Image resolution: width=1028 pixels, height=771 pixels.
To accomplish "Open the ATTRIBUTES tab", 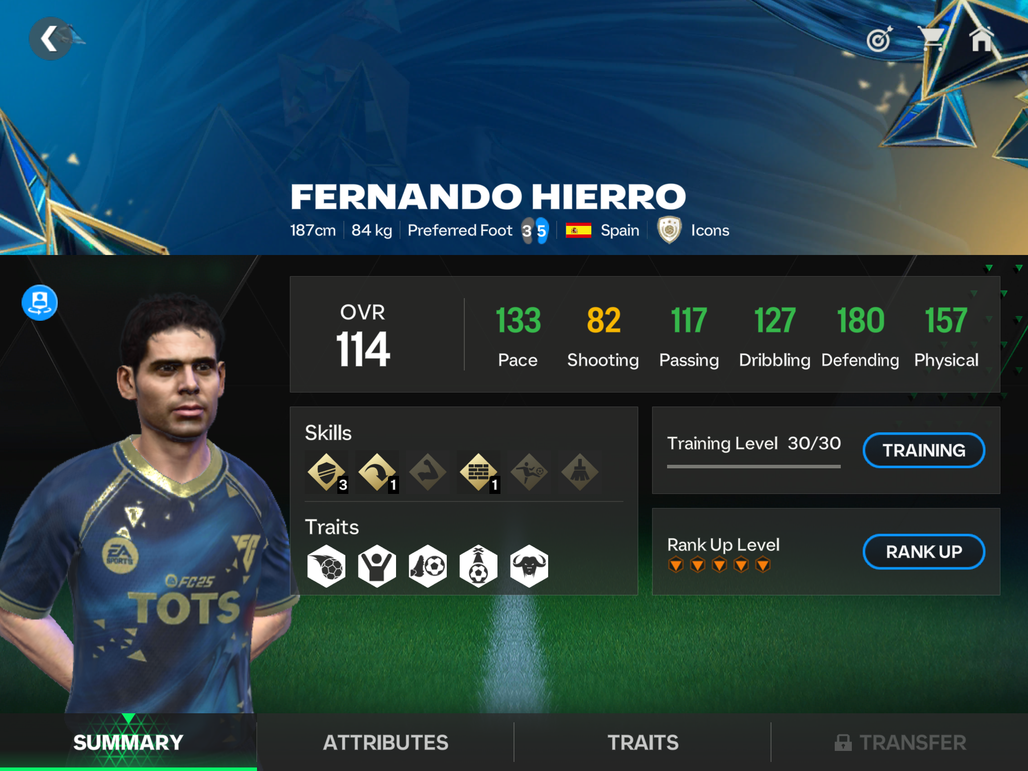I will coord(386,742).
